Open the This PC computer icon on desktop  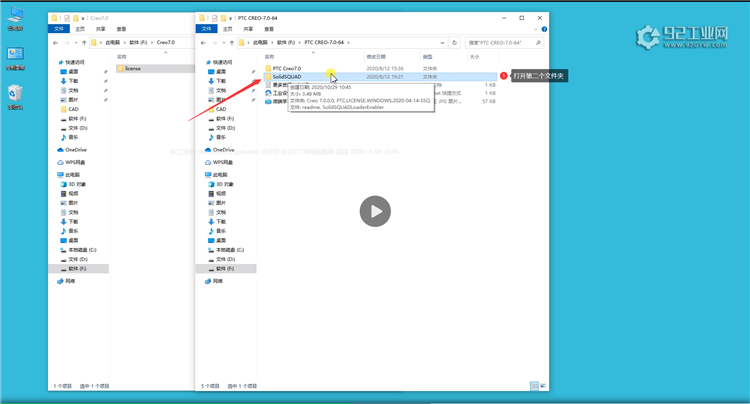click(x=15, y=19)
